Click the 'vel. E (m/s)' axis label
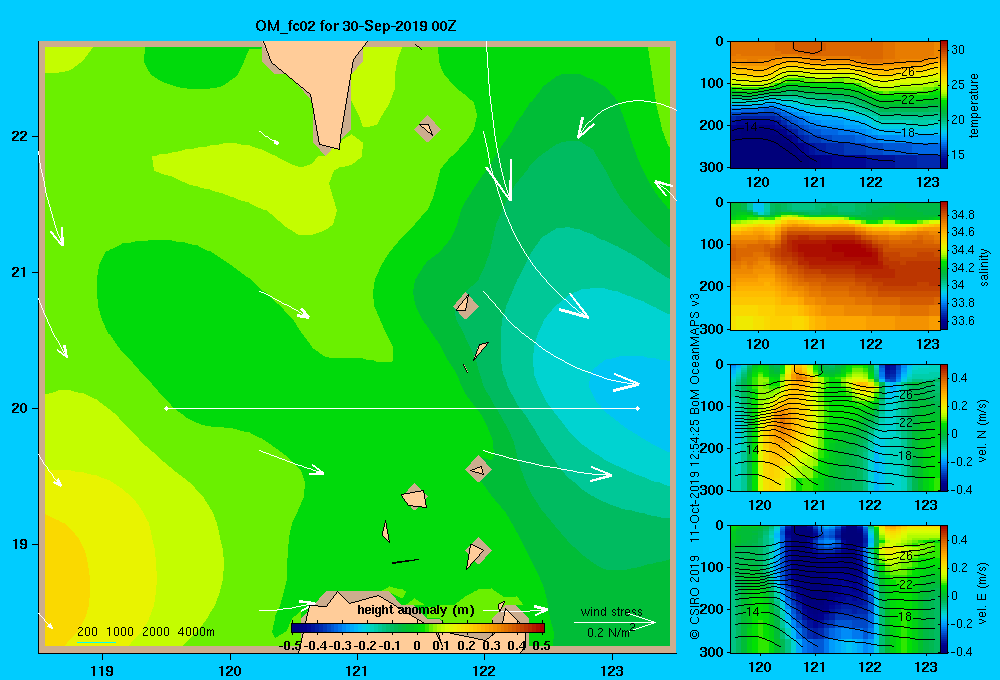The image size is (1000, 680). click(983, 592)
